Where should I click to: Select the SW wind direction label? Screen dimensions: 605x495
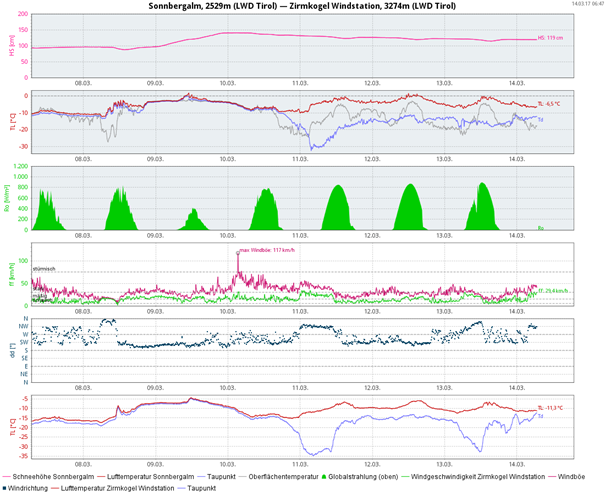[x=25, y=342]
